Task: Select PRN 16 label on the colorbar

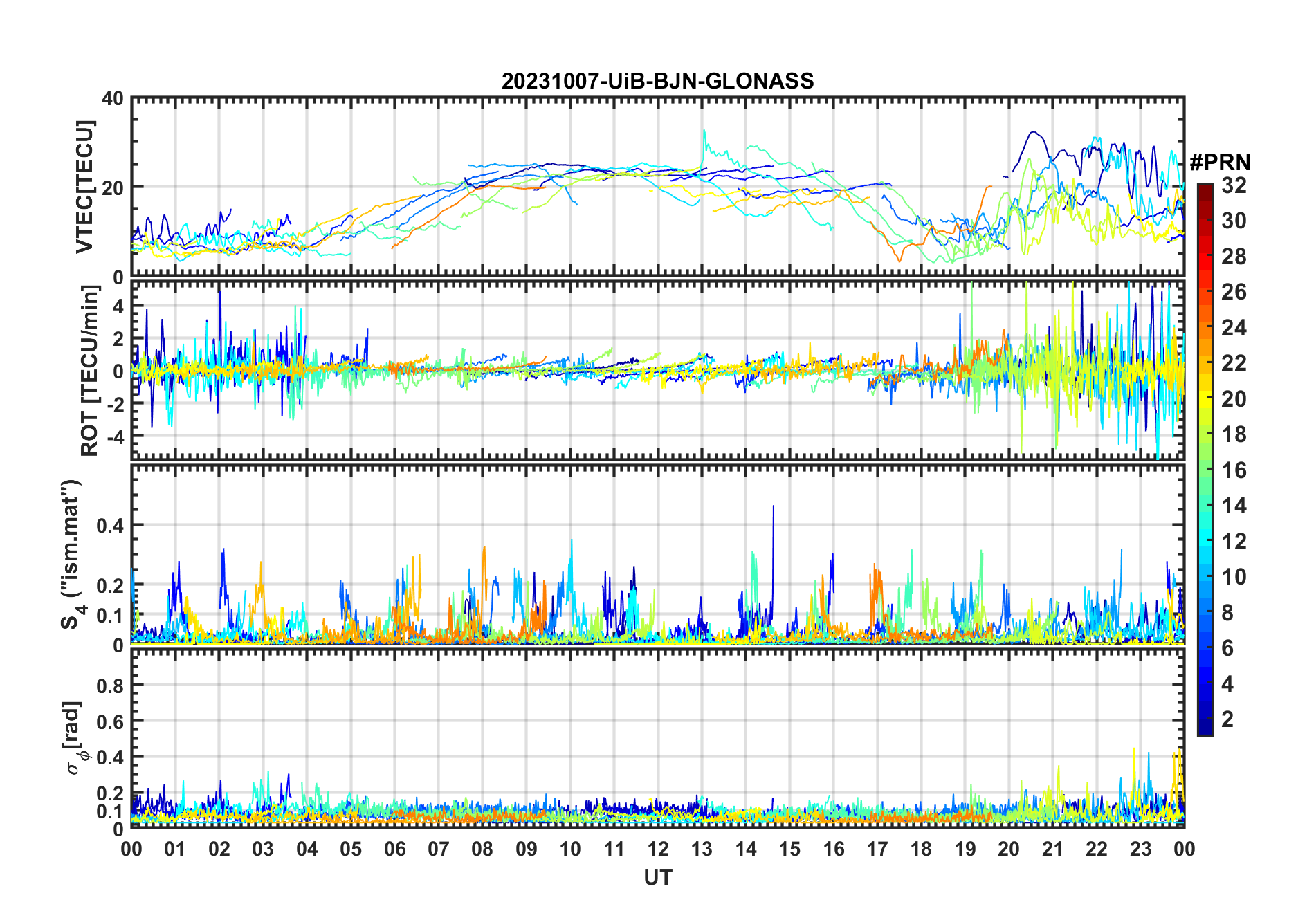Action: tap(1234, 470)
